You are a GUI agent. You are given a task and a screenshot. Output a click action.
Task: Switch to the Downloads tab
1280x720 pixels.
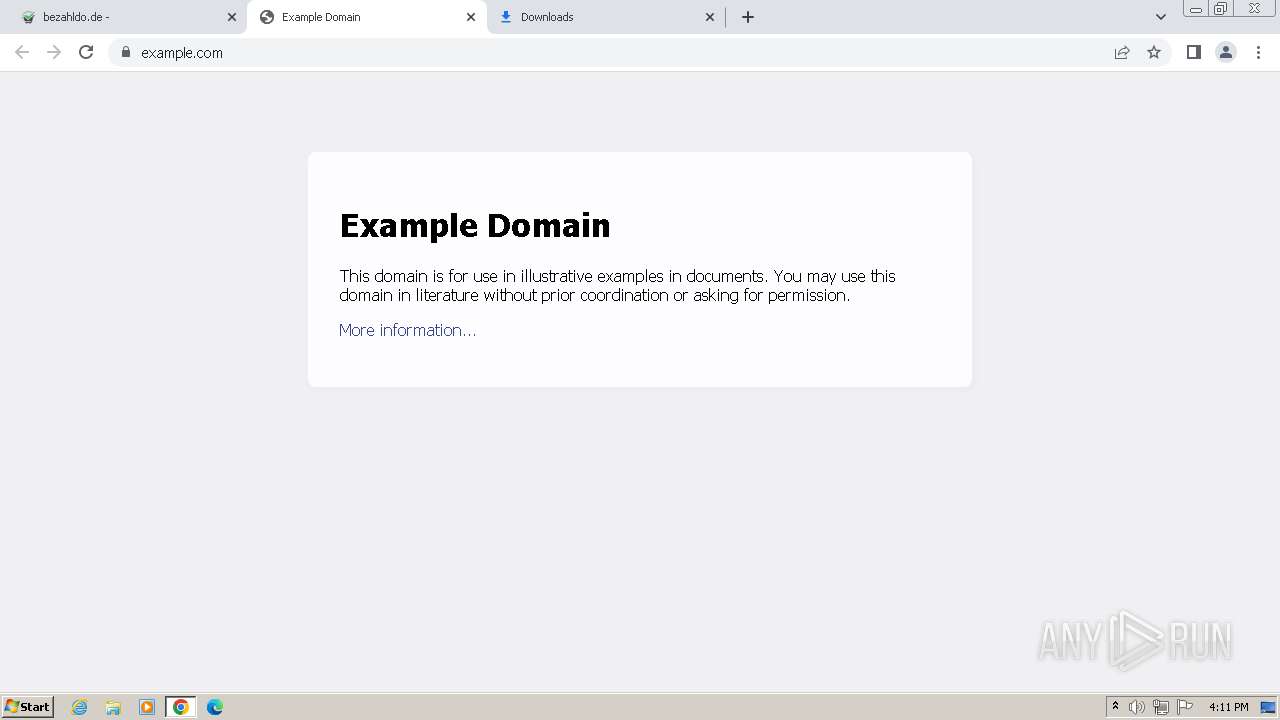606,17
